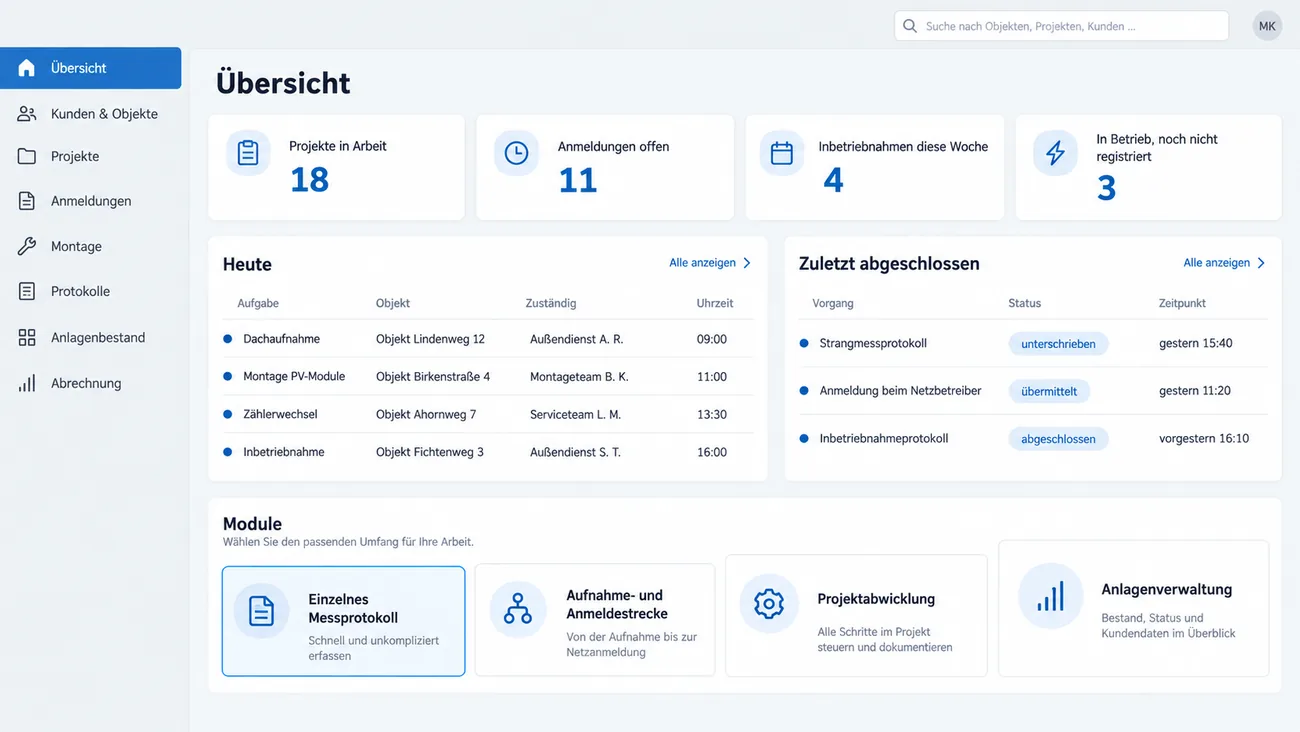Viewport: 1300px width, 732px height.
Task: Click the gear icon in Projektabwicklung
Action: tap(769, 603)
